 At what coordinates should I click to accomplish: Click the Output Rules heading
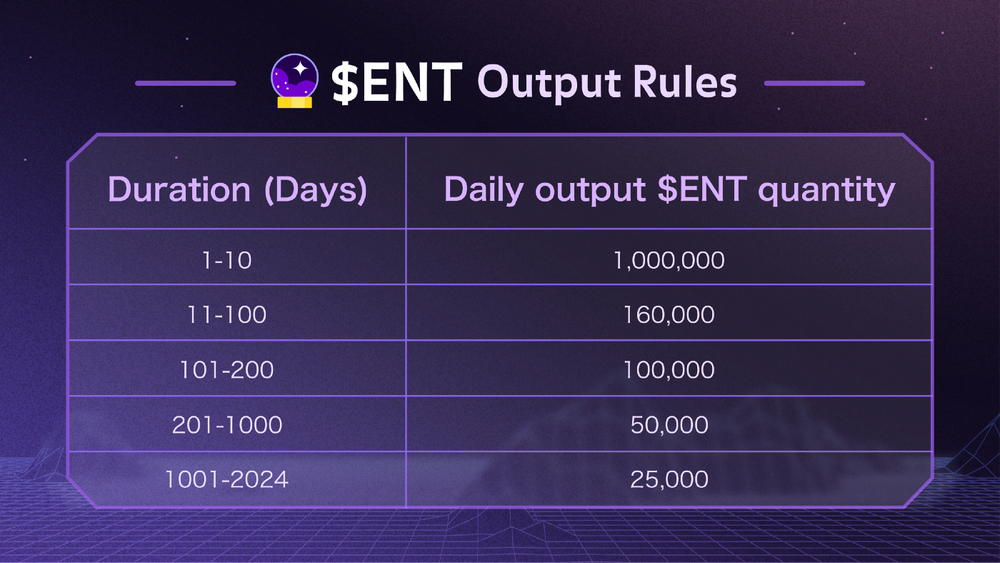tap(607, 83)
